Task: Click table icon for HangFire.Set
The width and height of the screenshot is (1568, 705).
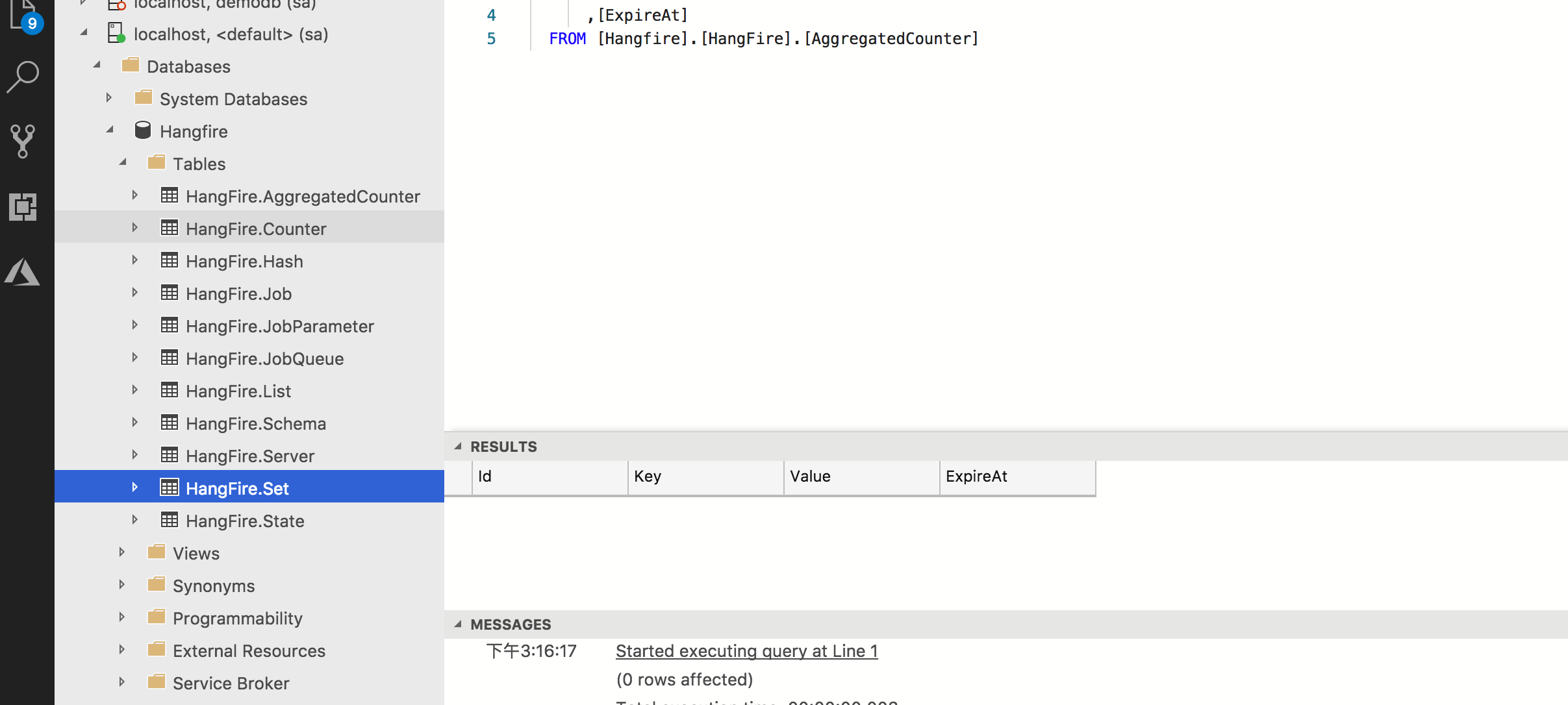Action: 170,488
